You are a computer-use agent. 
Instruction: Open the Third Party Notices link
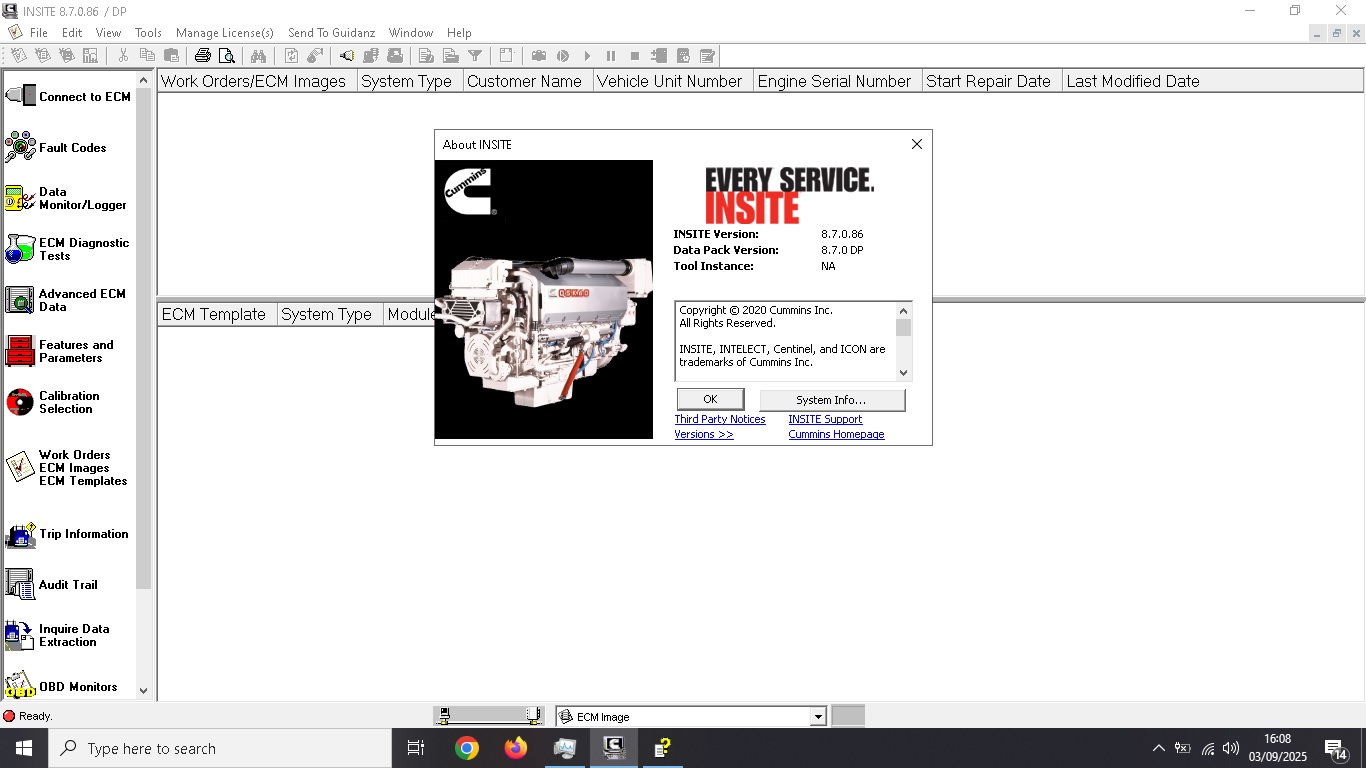click(x=719, y=420)
